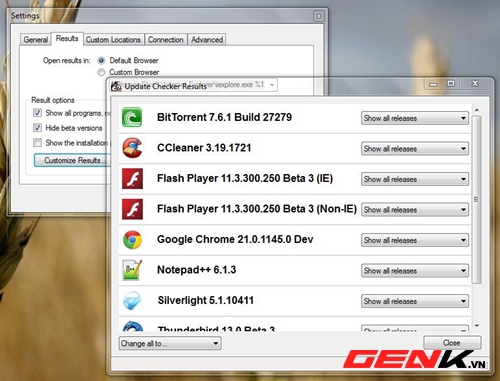Click the Notepad++ icon
The height and width of the screenshot is (381, 500).
tap(132, 270)
